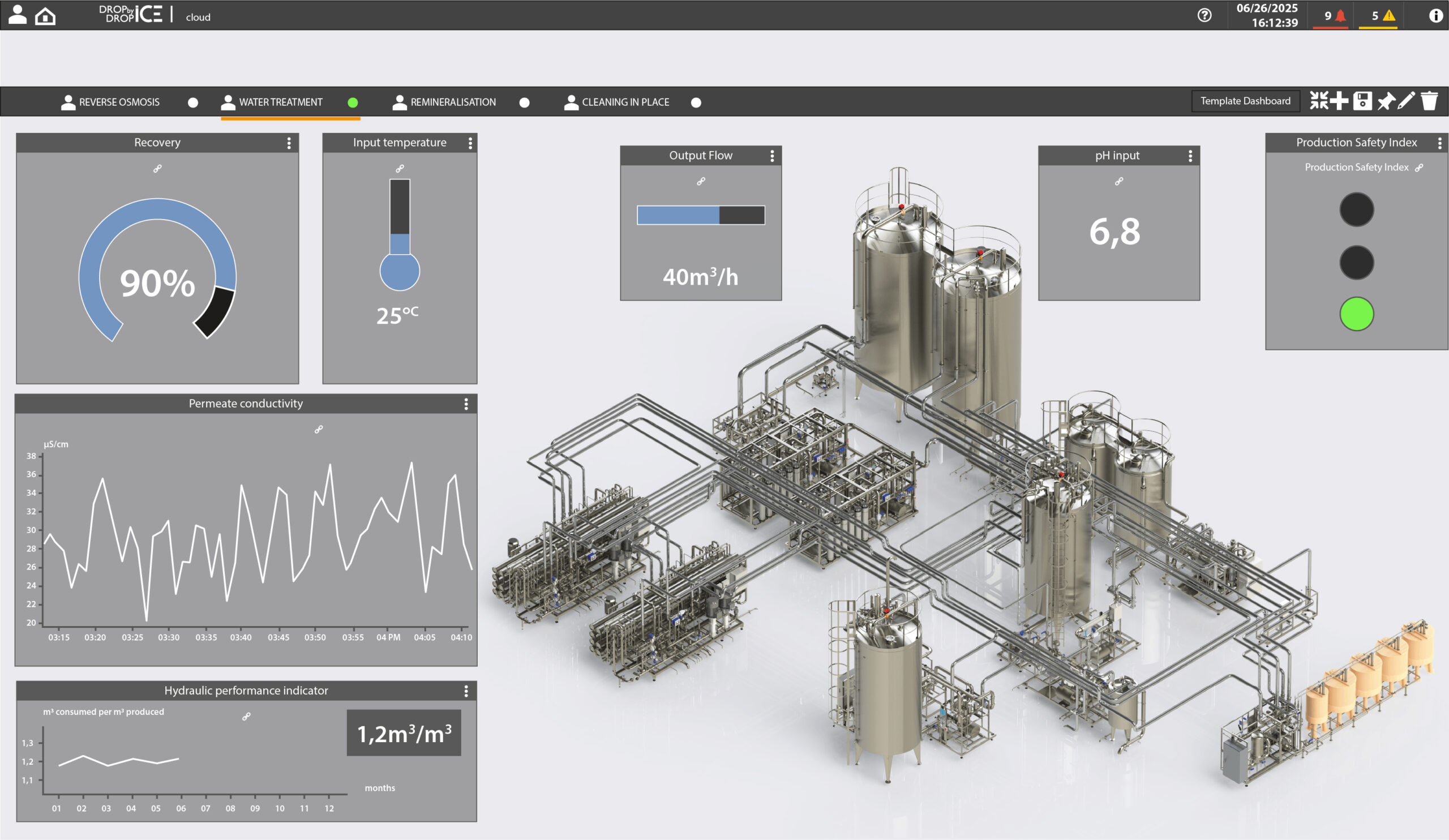Toggle the green Water Treatment status indicator
The height and width of the screenshot is (840, 1449).
click(353, 102)
